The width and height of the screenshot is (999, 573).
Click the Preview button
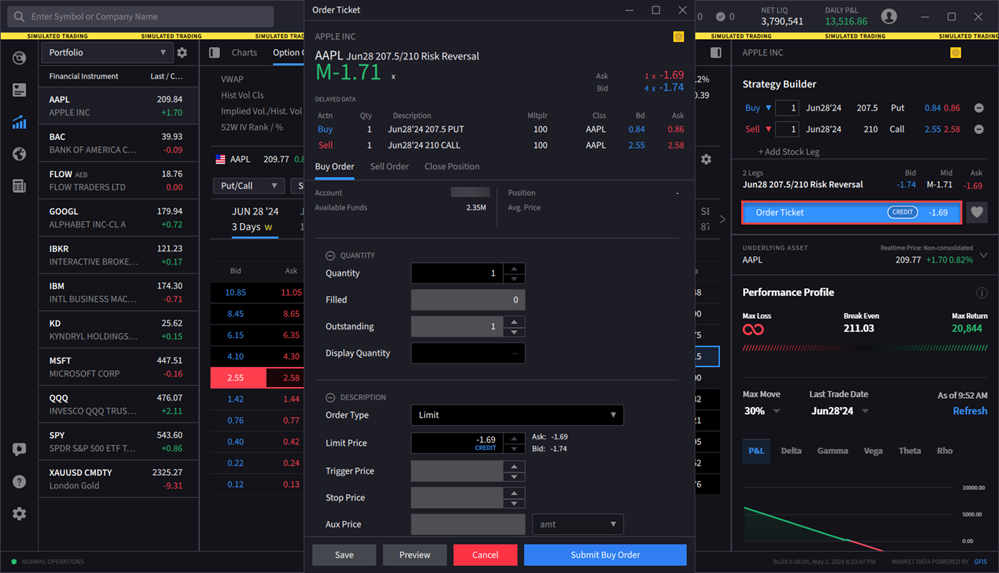coord(415,555)
